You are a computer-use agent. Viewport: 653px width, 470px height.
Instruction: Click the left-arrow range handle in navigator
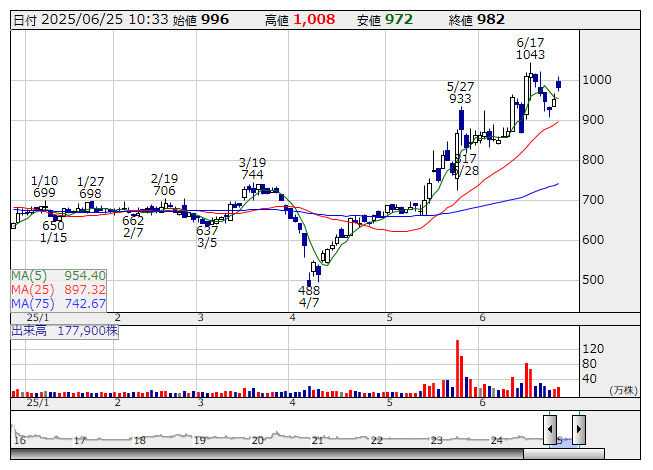(550, 429)
